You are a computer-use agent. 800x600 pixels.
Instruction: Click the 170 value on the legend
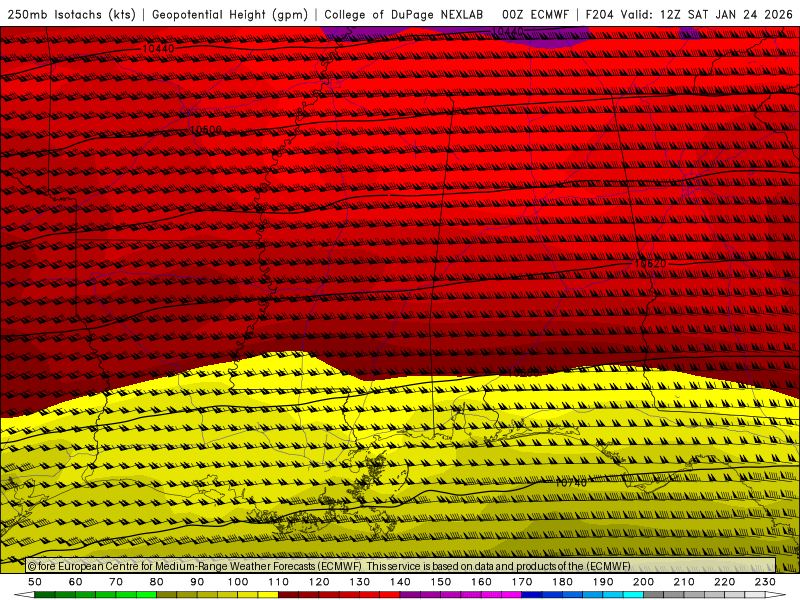521,582
